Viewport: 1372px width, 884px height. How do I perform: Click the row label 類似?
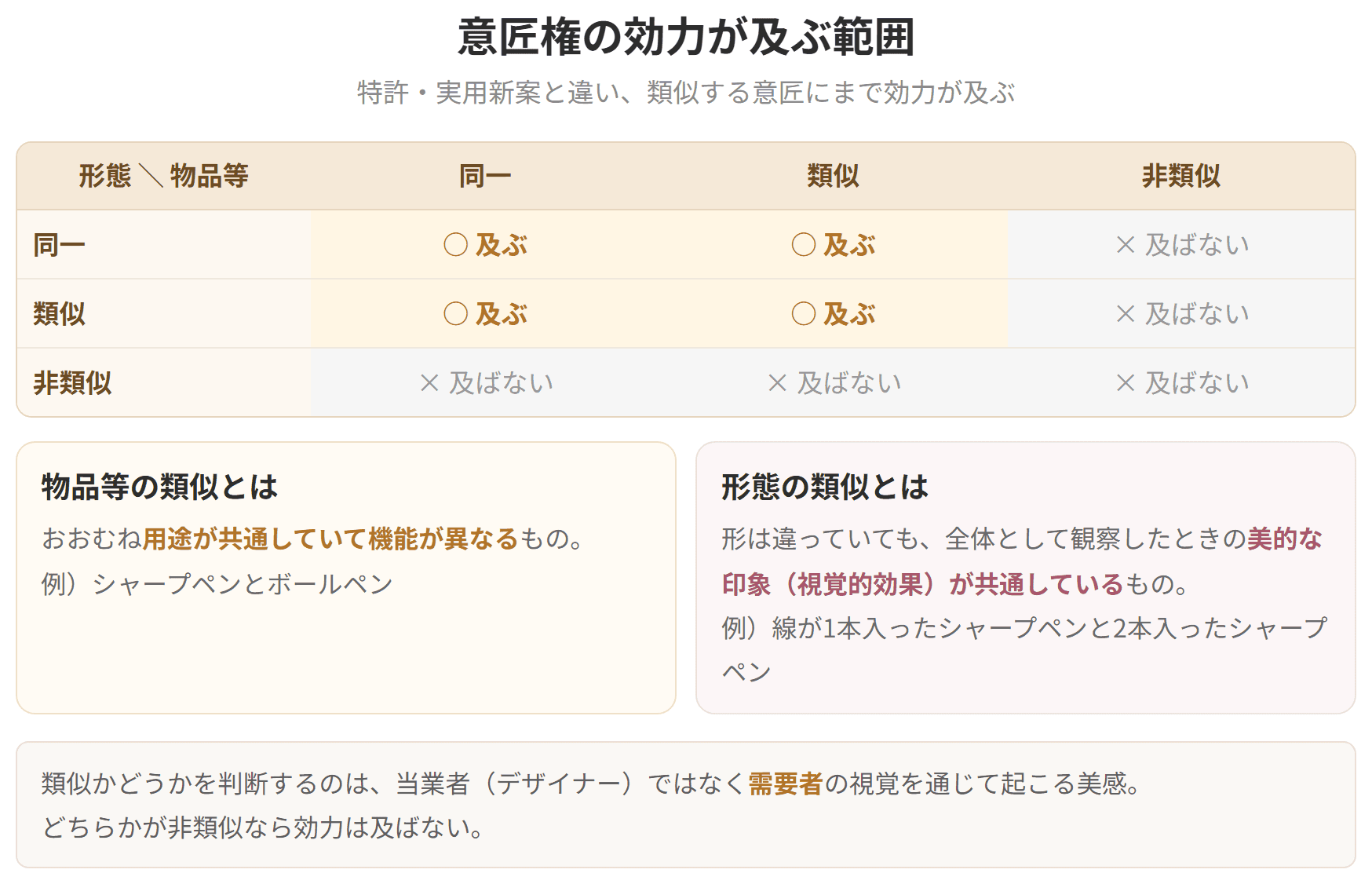pos(60,314)
